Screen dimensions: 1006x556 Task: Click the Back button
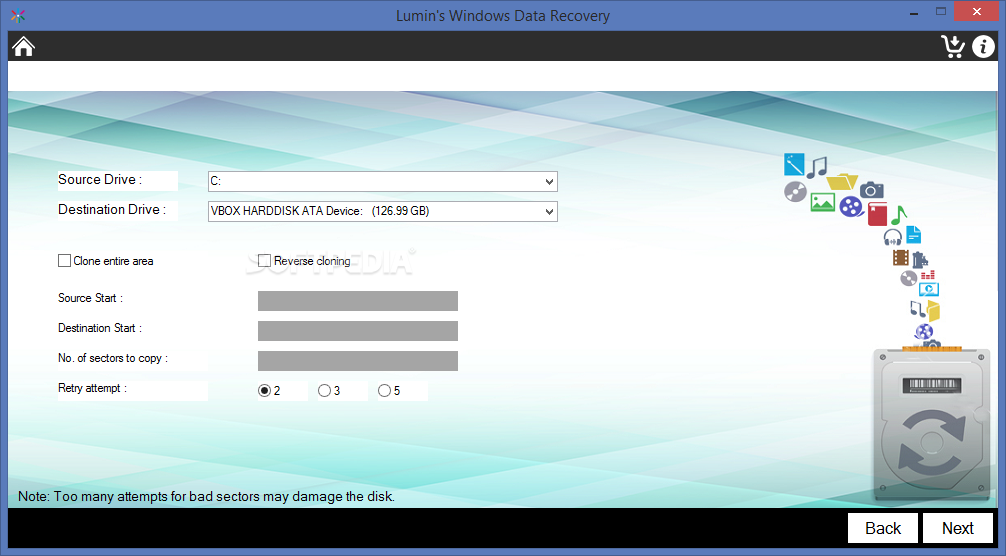(x=883, y=528)
